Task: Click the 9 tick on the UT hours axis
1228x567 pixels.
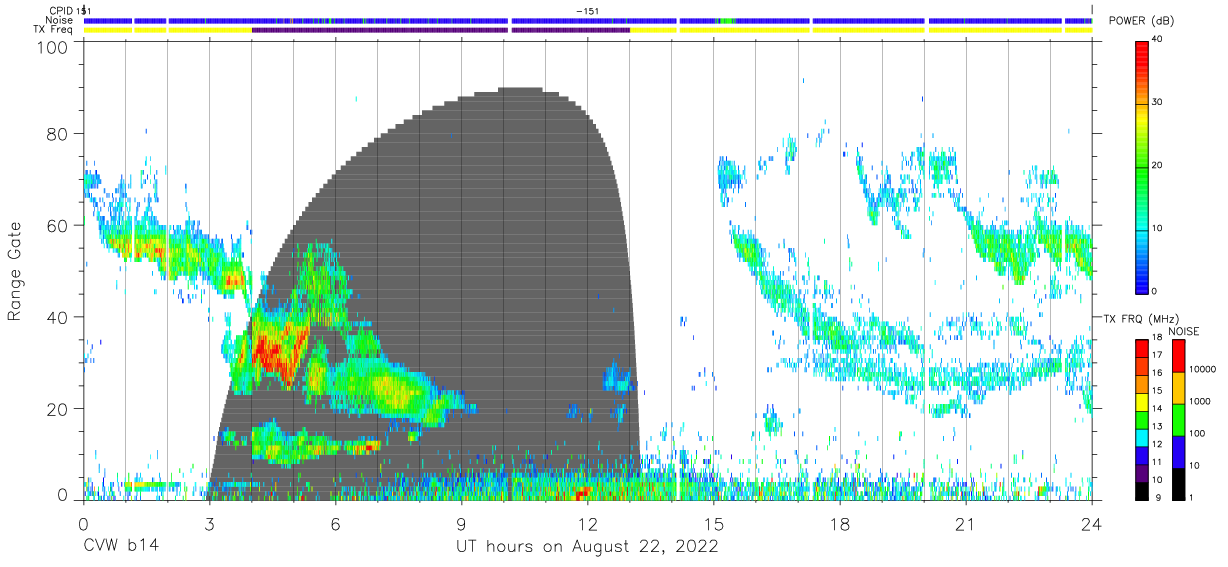Action: point(461,524)
